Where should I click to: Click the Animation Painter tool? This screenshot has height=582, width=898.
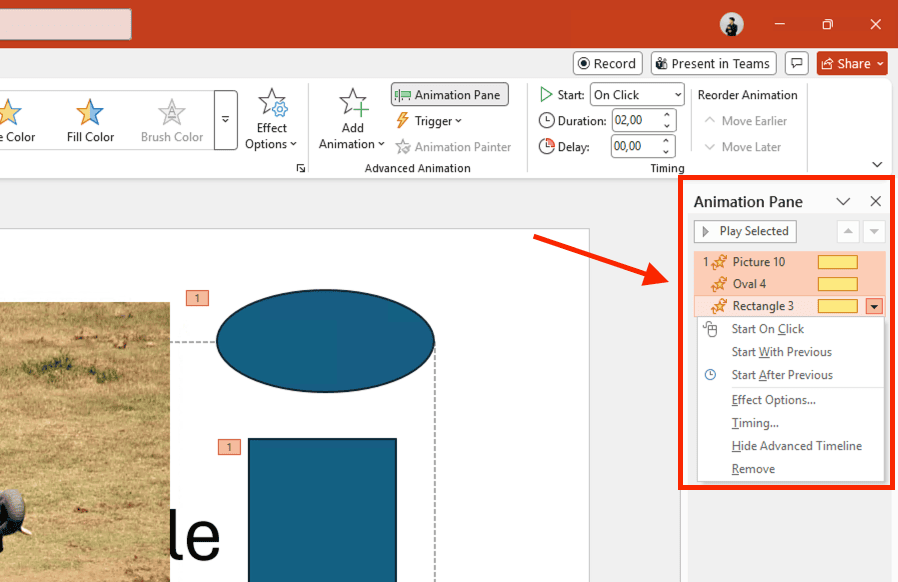[x=453, y=147]
